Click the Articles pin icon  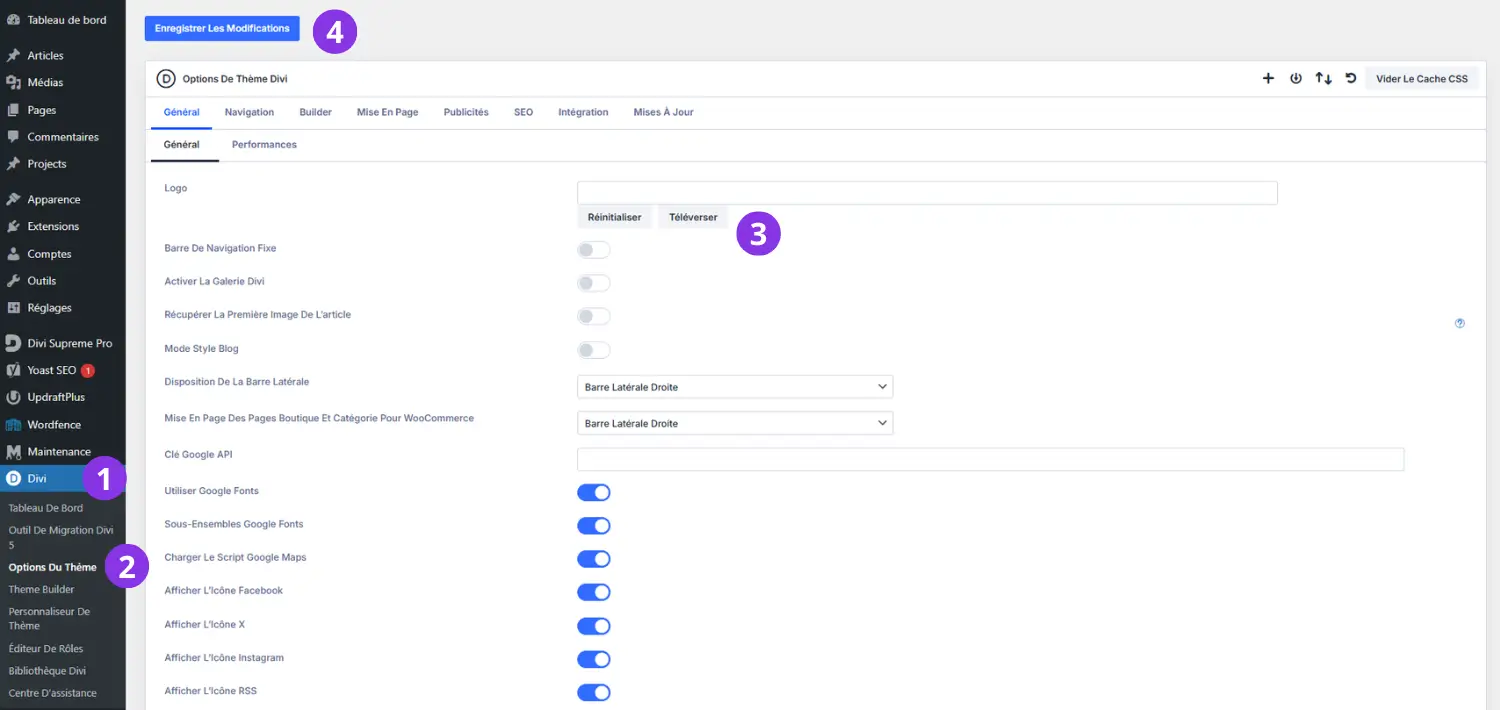pos(13,55)
